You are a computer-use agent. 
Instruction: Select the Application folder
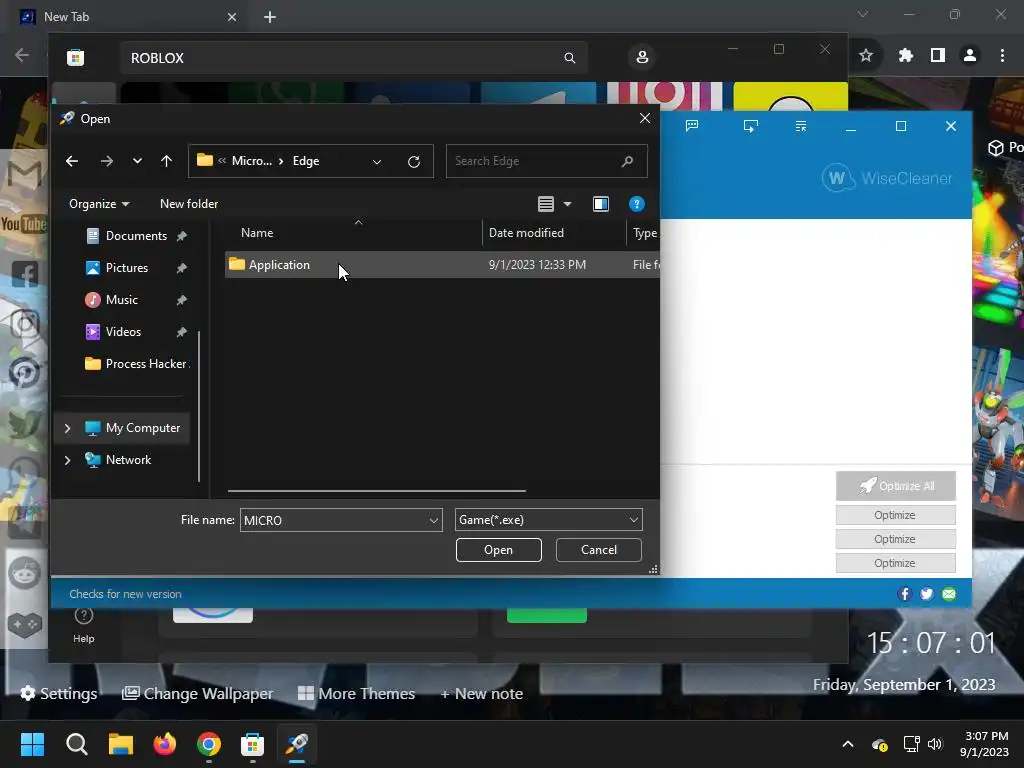point(279,264)
